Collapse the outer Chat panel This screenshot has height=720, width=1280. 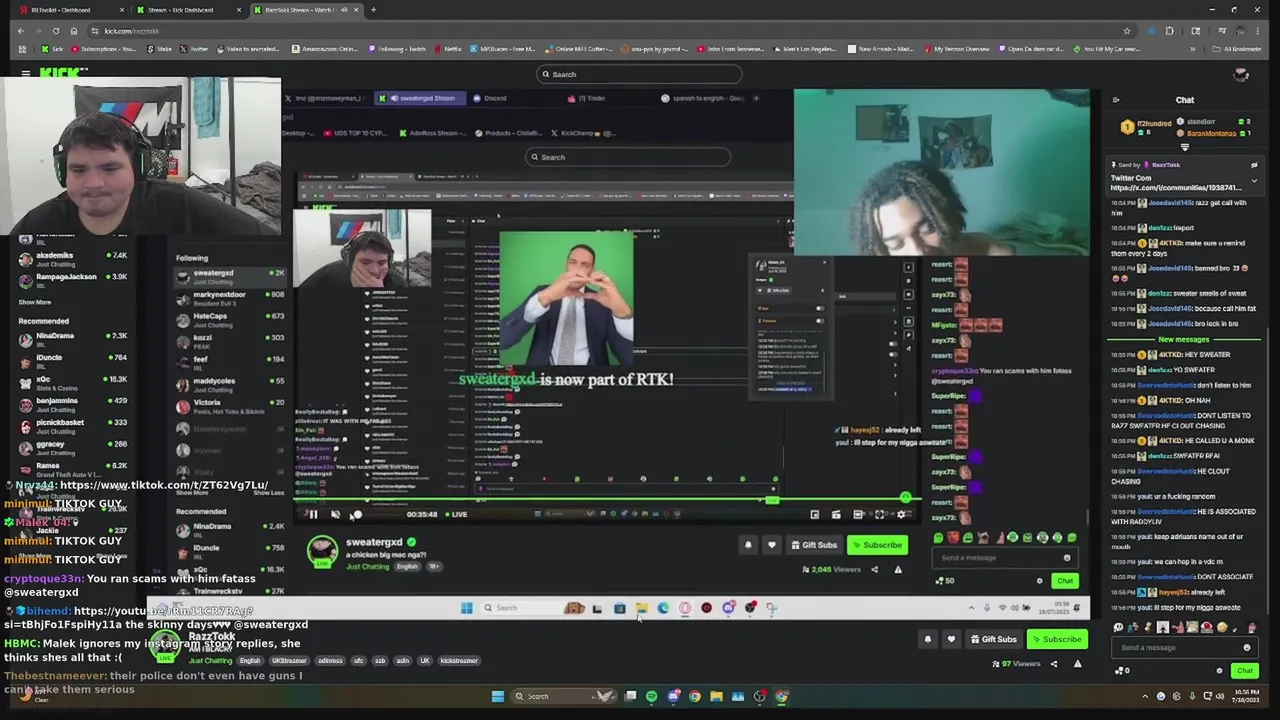click(x=1116, y=100)
